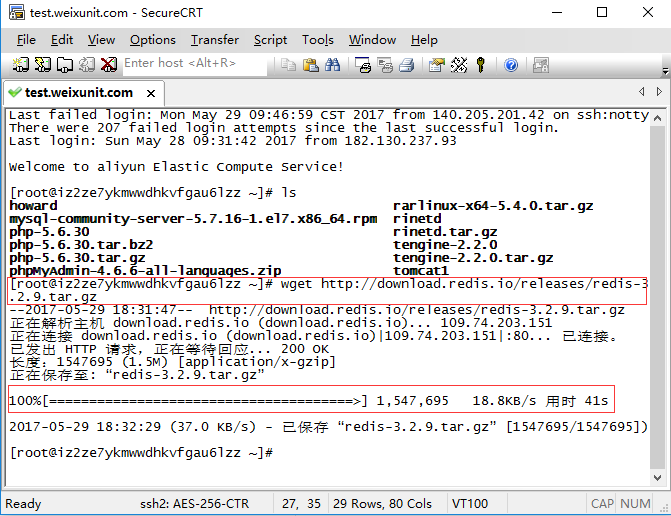Image resolution: width=671 pixels, height=516 pixels.
Task: Click 'mysql-community-server-5.7.16-1.el7.x86_64.rpm' file name
Action: [x=193, y=219]
